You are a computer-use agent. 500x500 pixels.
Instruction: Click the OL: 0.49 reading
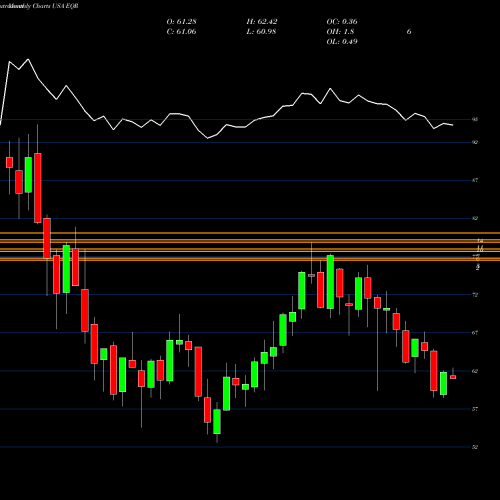pos(342,42)
